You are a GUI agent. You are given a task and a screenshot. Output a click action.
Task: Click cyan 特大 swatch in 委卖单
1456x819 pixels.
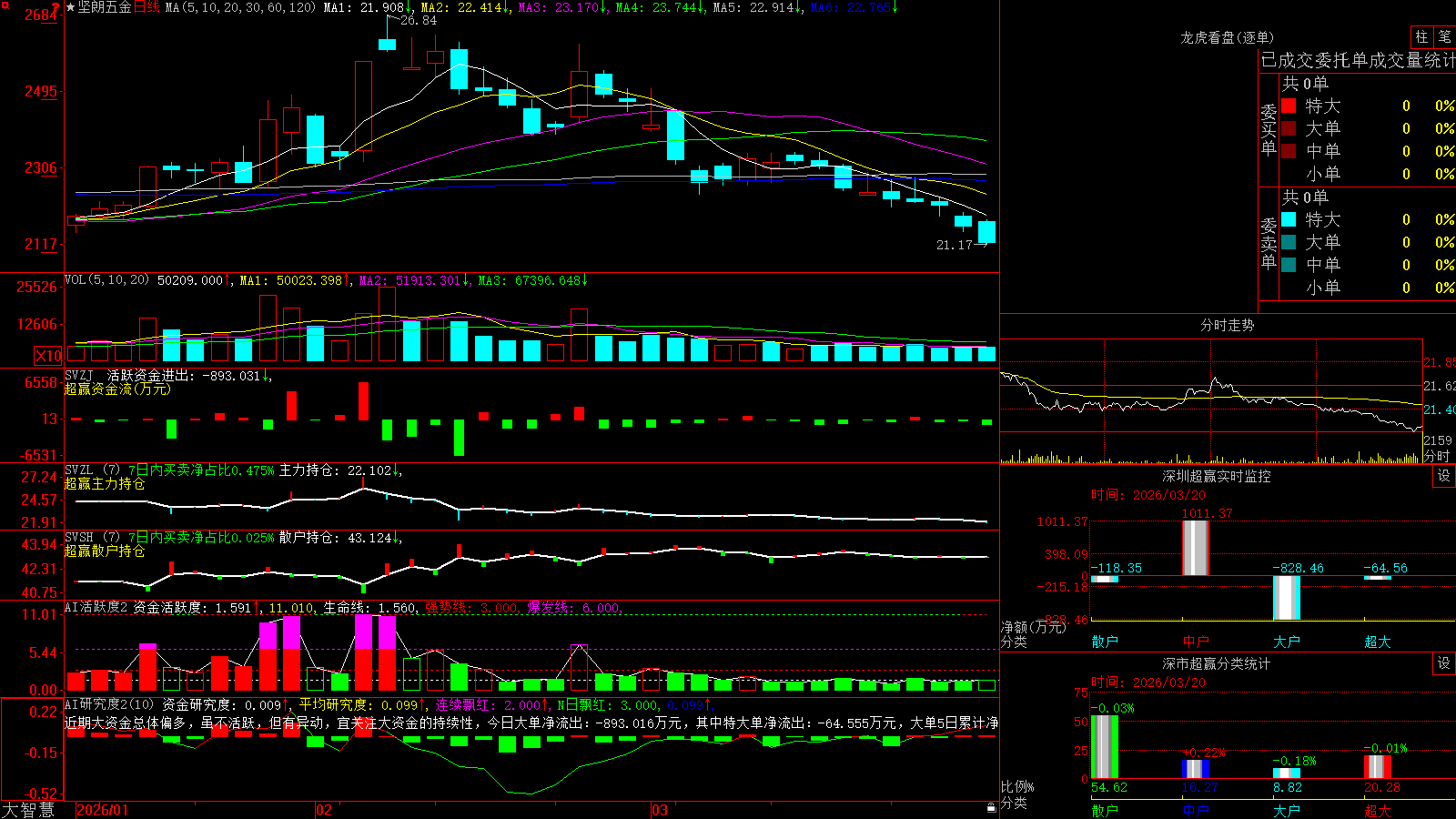pos(1289,219)
